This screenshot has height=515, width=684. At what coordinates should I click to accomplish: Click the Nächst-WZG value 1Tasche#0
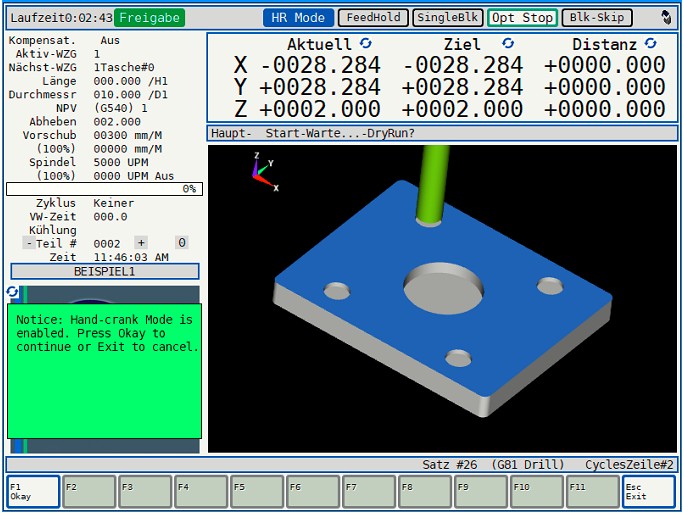[x=124, y=68]
